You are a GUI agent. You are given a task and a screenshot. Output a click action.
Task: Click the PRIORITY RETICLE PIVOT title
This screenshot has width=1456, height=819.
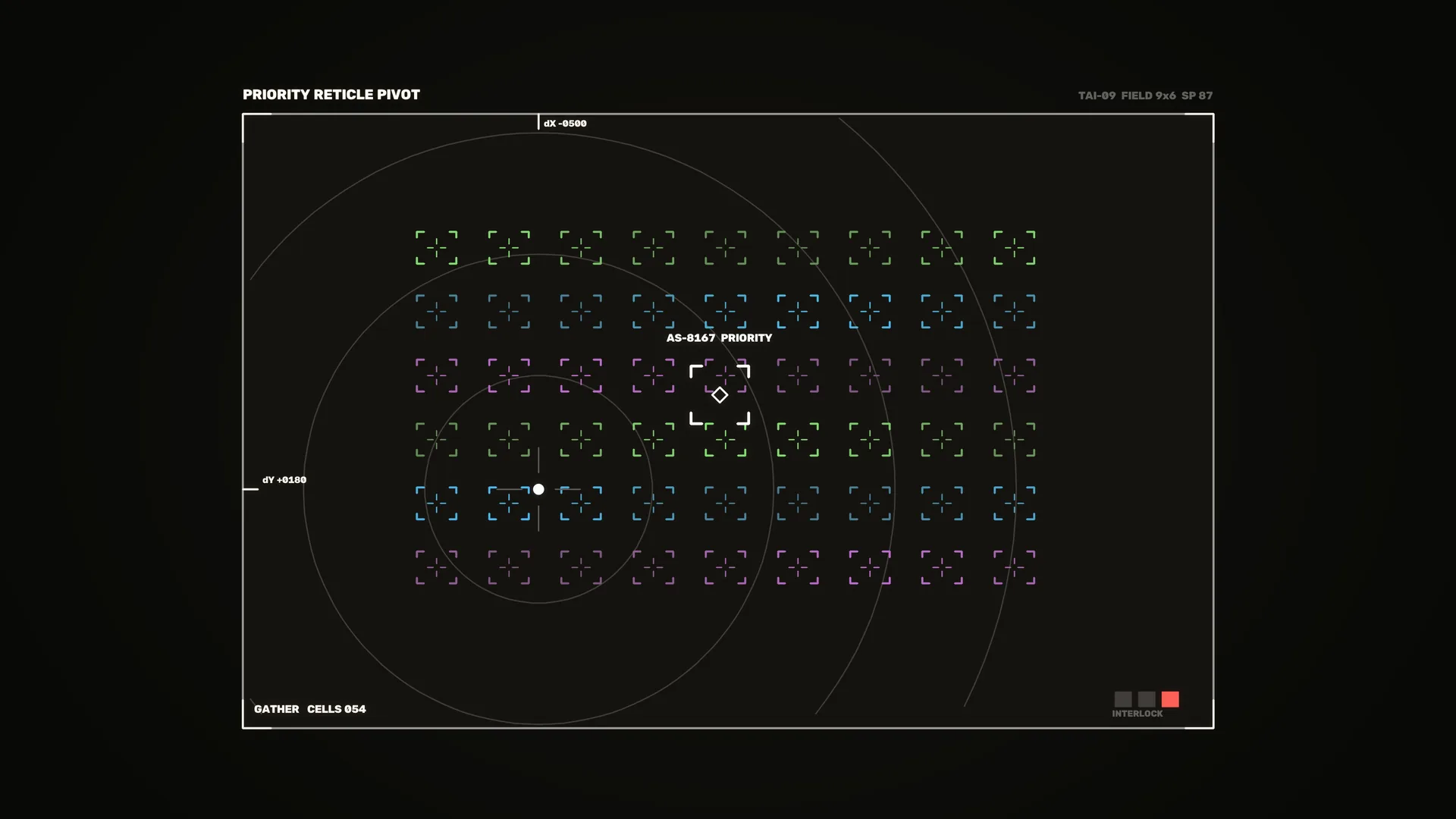click(331, 94)
